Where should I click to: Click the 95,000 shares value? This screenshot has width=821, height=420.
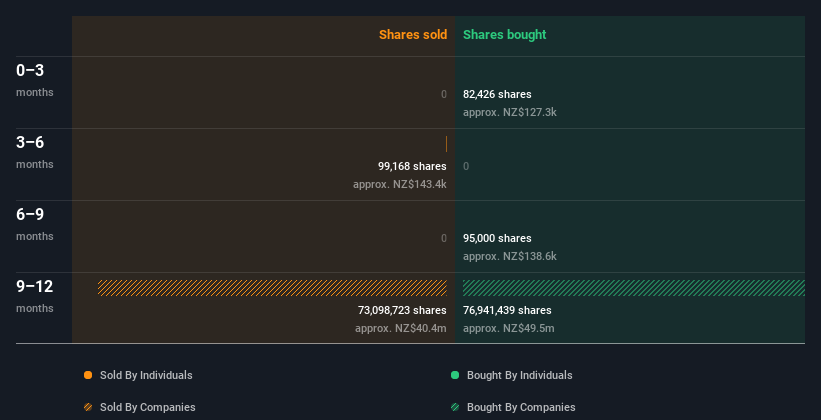[497, 238]
